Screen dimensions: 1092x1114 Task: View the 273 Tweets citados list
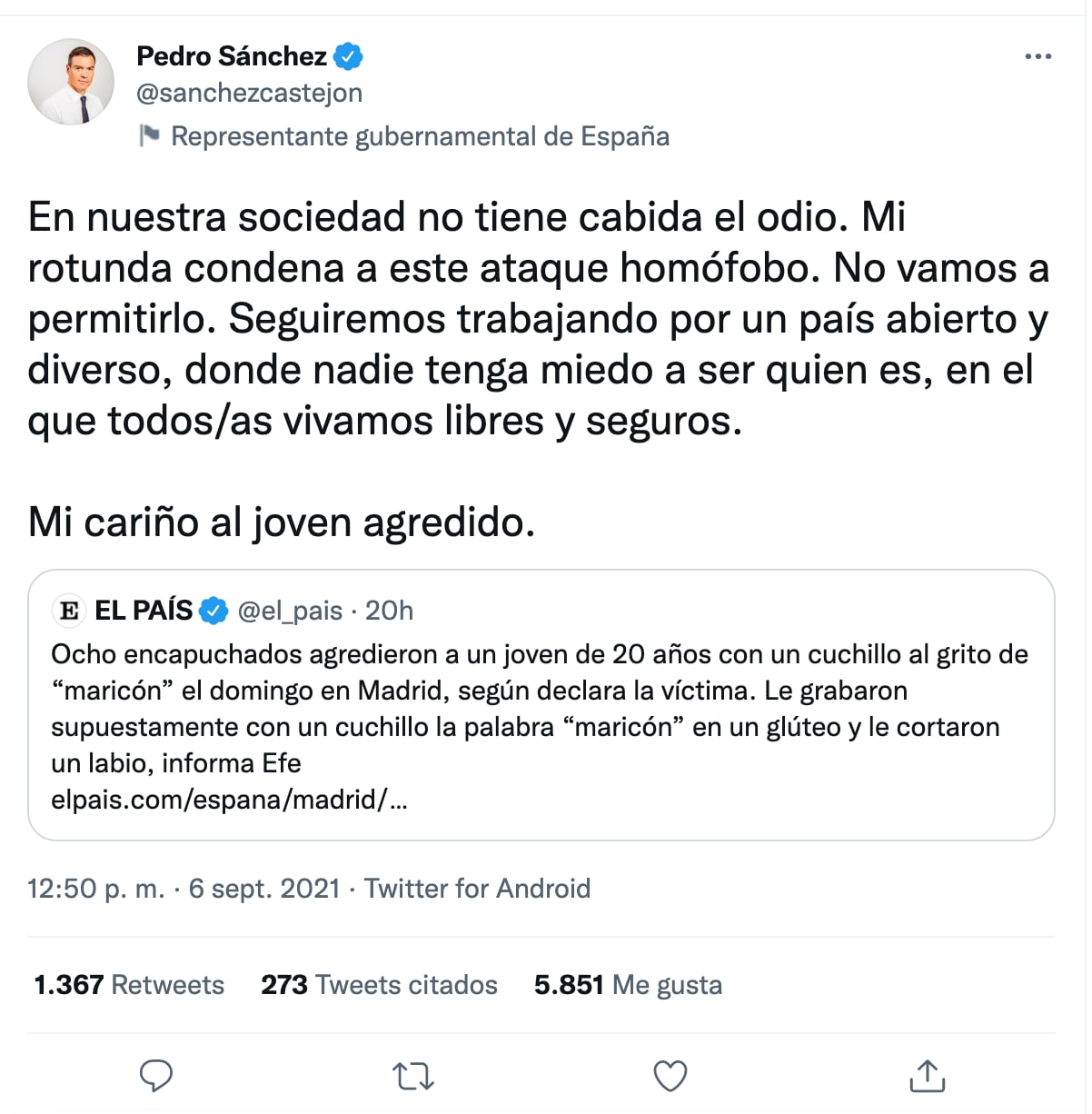[x=379, y=985]
